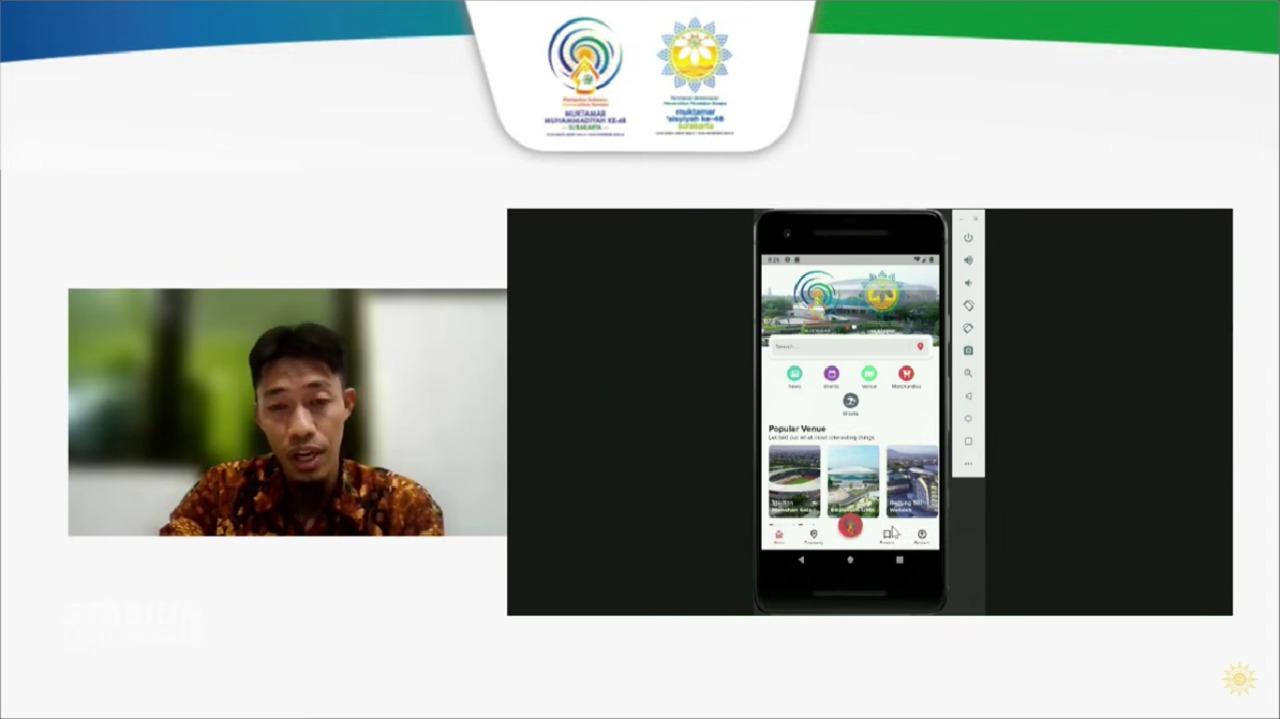Click the emulator zoom magnifier icon
The height and width of the screenshot is (719, 1280).
[968, 373]
